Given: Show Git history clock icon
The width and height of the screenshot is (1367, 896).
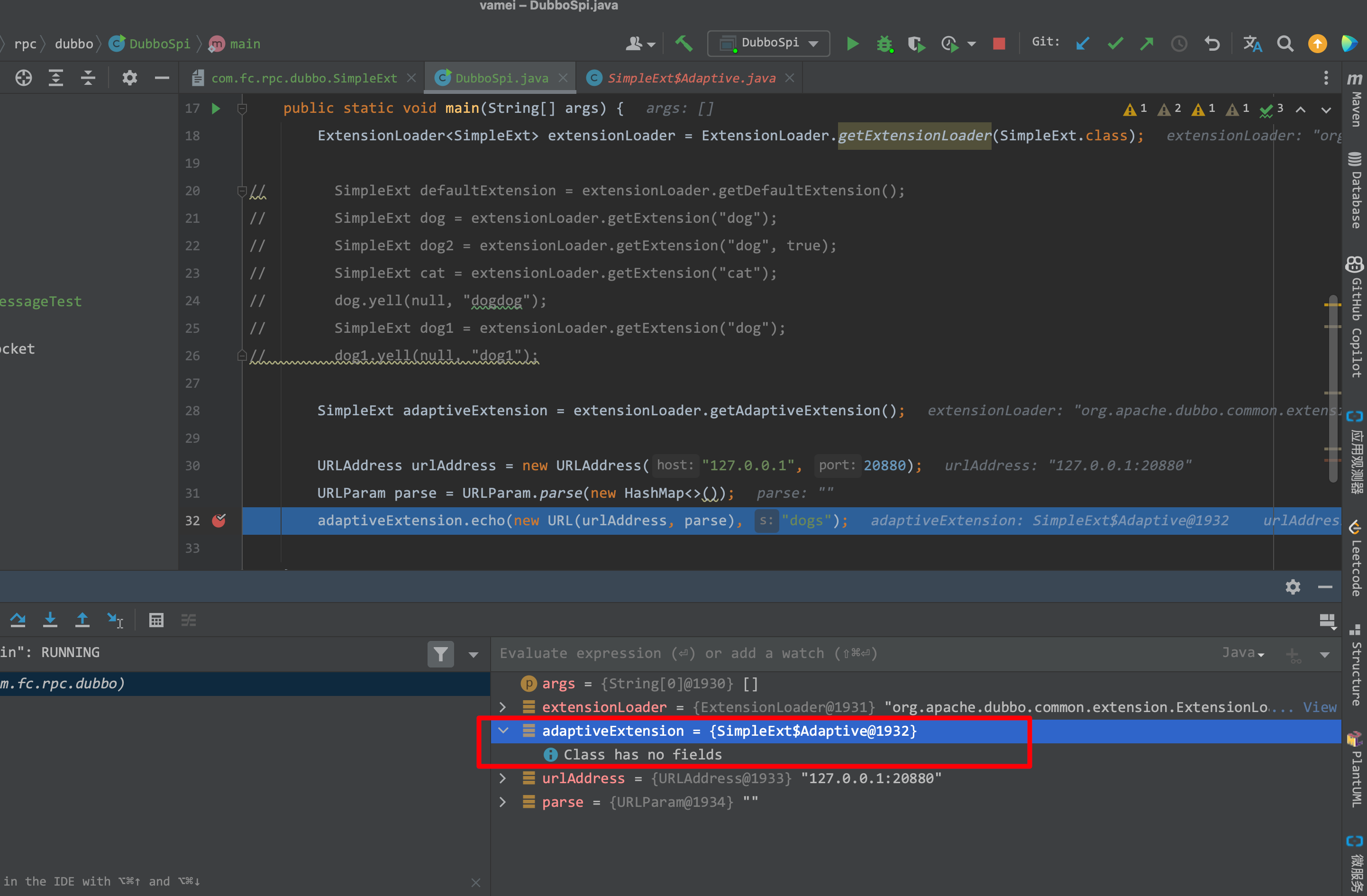Looking at the screenshot, I should tap(1179, 44).
